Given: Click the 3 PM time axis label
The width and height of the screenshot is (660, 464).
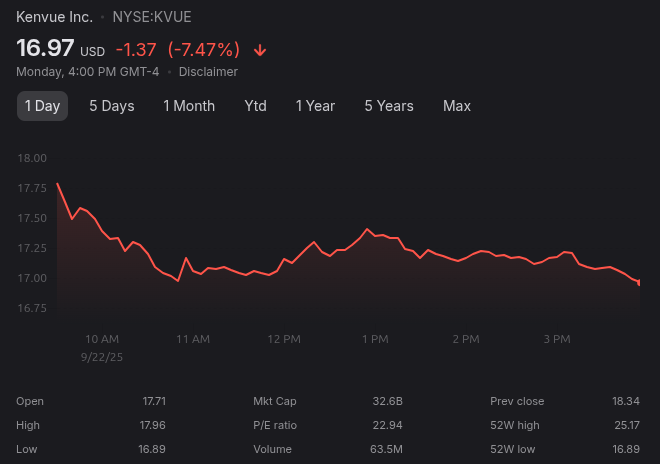Looking at the screenshot, I should point(557,339).
